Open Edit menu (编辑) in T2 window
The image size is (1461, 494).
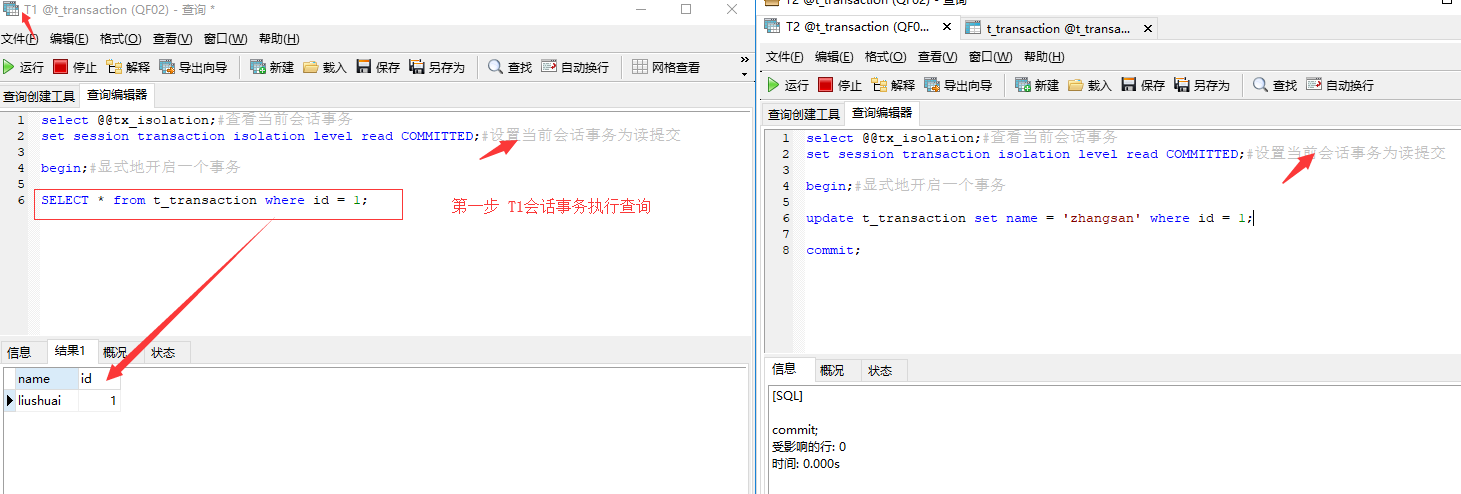pyautogui.click(x=834, y=57)
